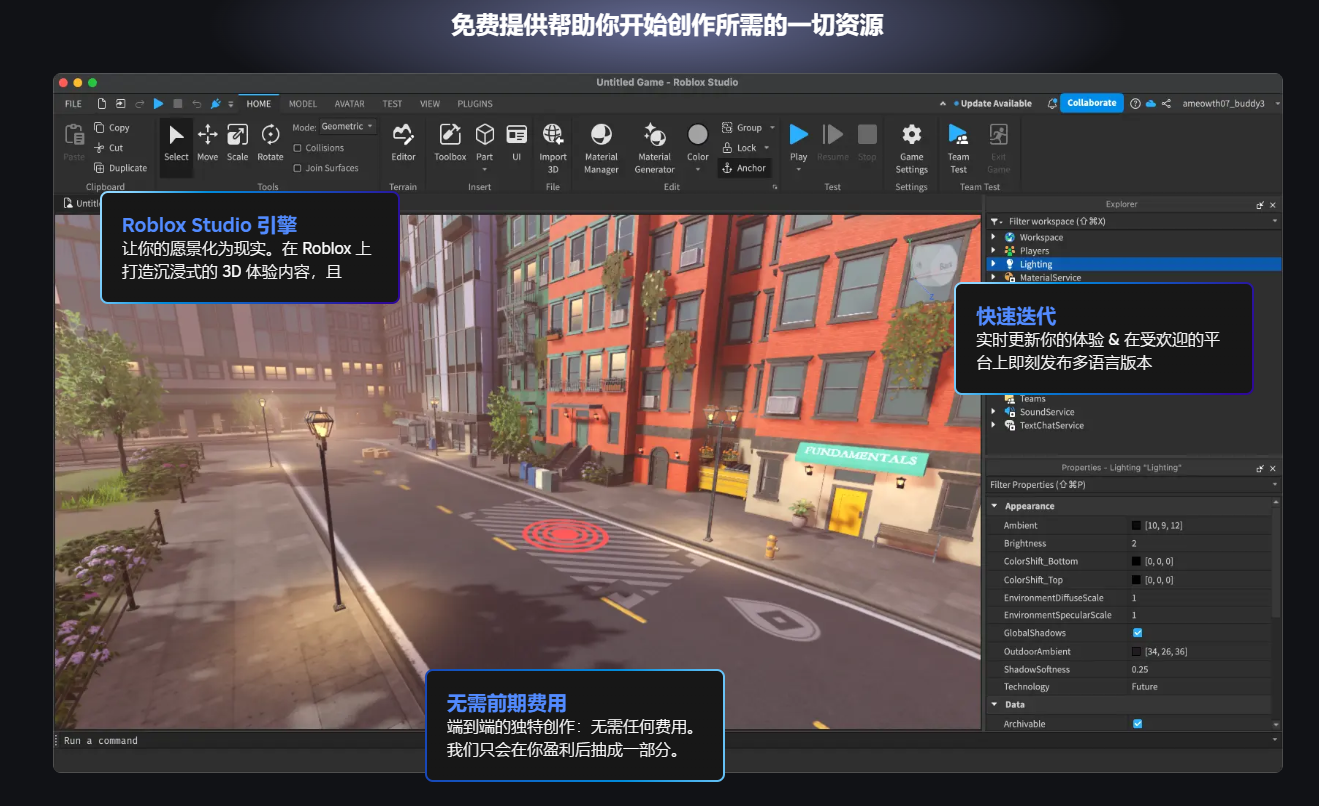Switch to the PLUGINS tab
This screenshot has height=806, width=1319.
click(475, 103)
